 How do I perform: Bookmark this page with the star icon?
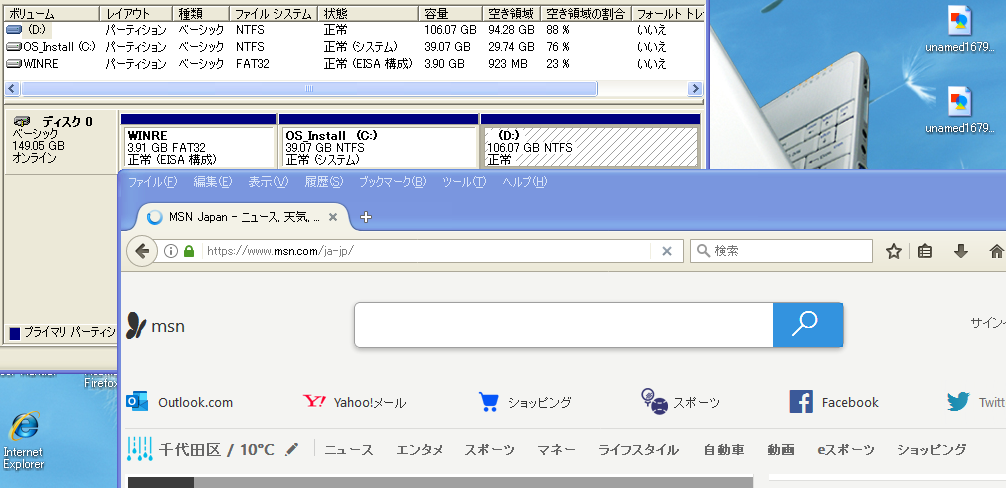894,251
